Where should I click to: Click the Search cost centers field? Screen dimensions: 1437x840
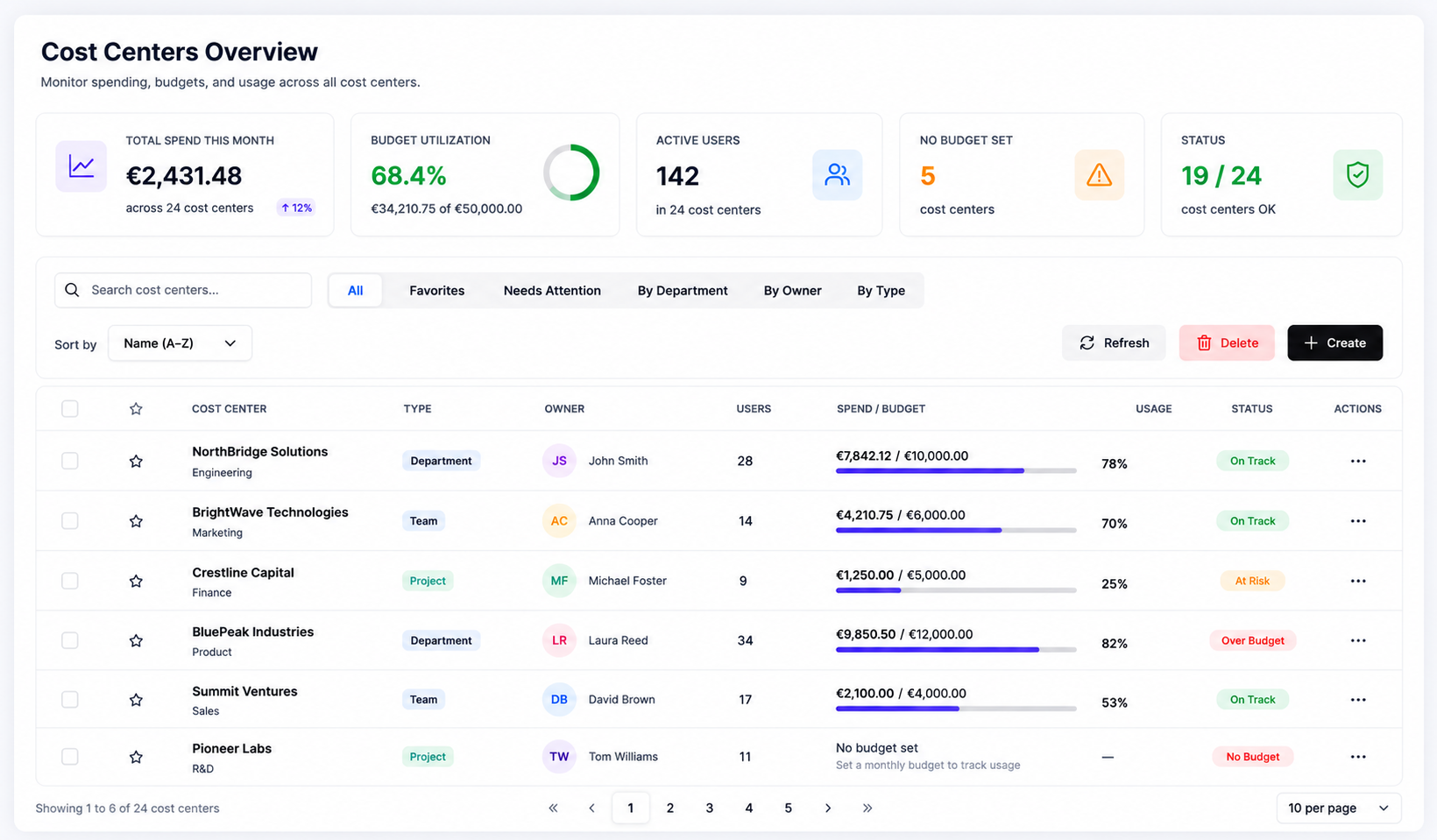[183, 290]
